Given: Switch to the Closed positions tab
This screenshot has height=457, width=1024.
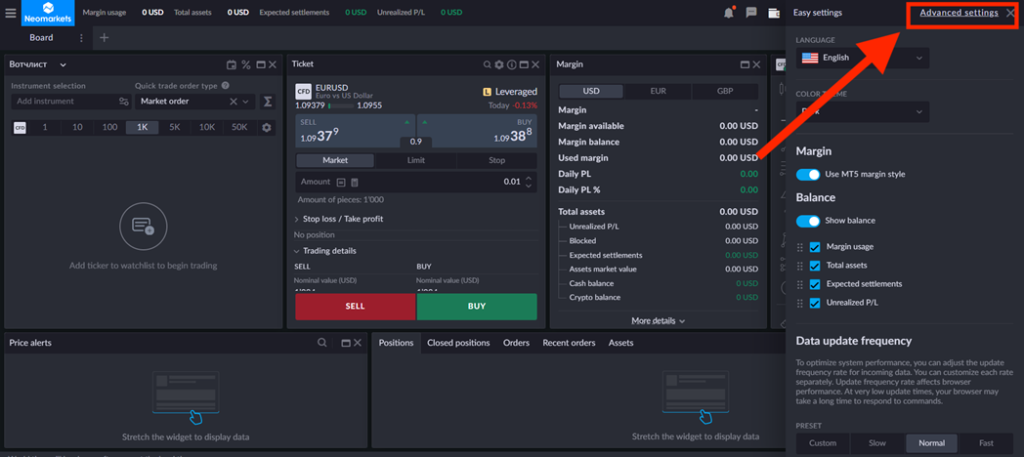Looking at the screenshot, I should coord(458,343).
